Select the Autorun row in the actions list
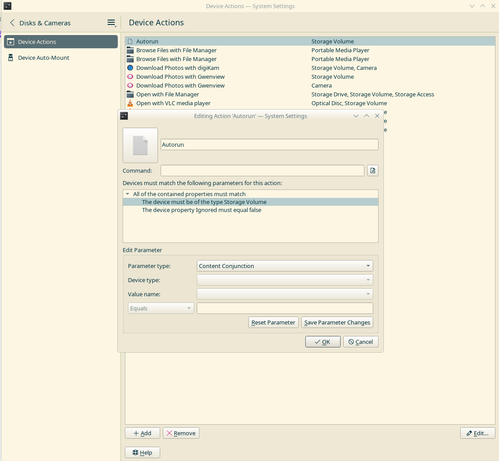This screenshot has height=461, width=499. [310, 41]
